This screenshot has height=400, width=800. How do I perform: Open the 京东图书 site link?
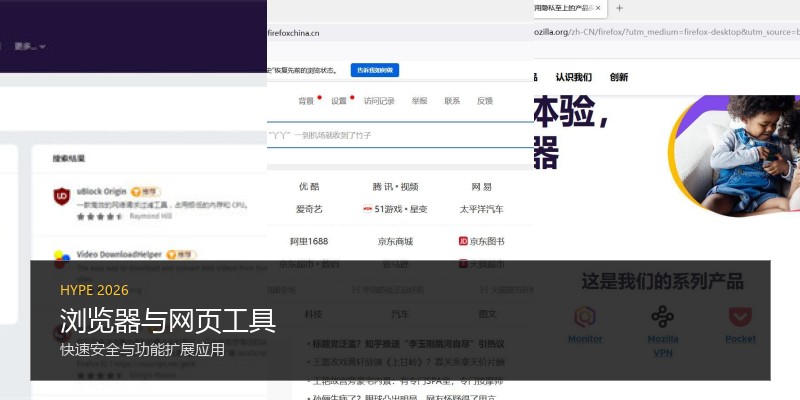click(487, 241)
